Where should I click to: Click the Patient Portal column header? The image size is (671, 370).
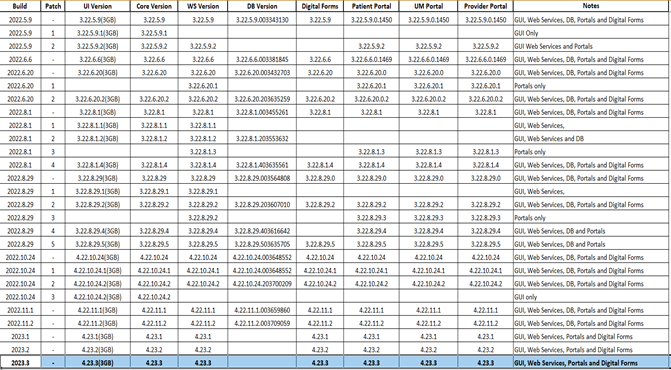(x=371, y=6)
